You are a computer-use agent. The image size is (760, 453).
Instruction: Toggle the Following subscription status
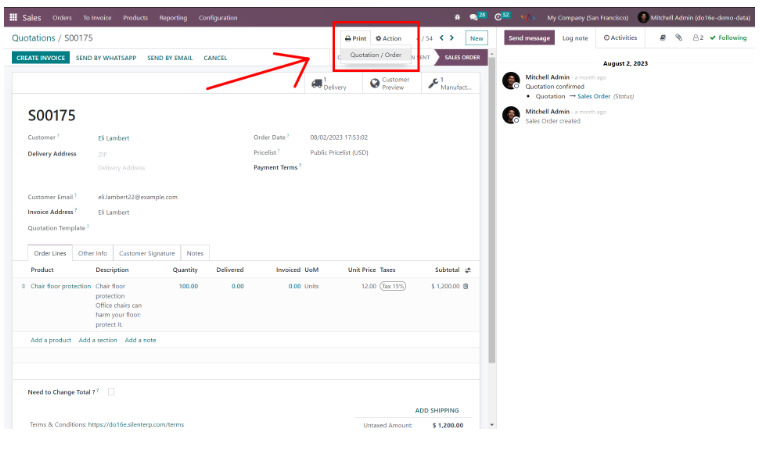point(728,38)
